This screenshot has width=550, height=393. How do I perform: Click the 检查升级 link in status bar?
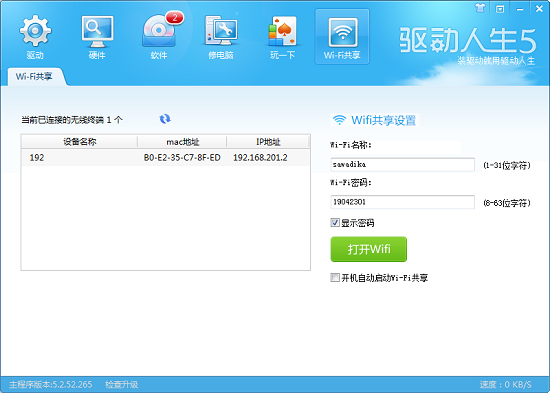[x=122, y=385]
